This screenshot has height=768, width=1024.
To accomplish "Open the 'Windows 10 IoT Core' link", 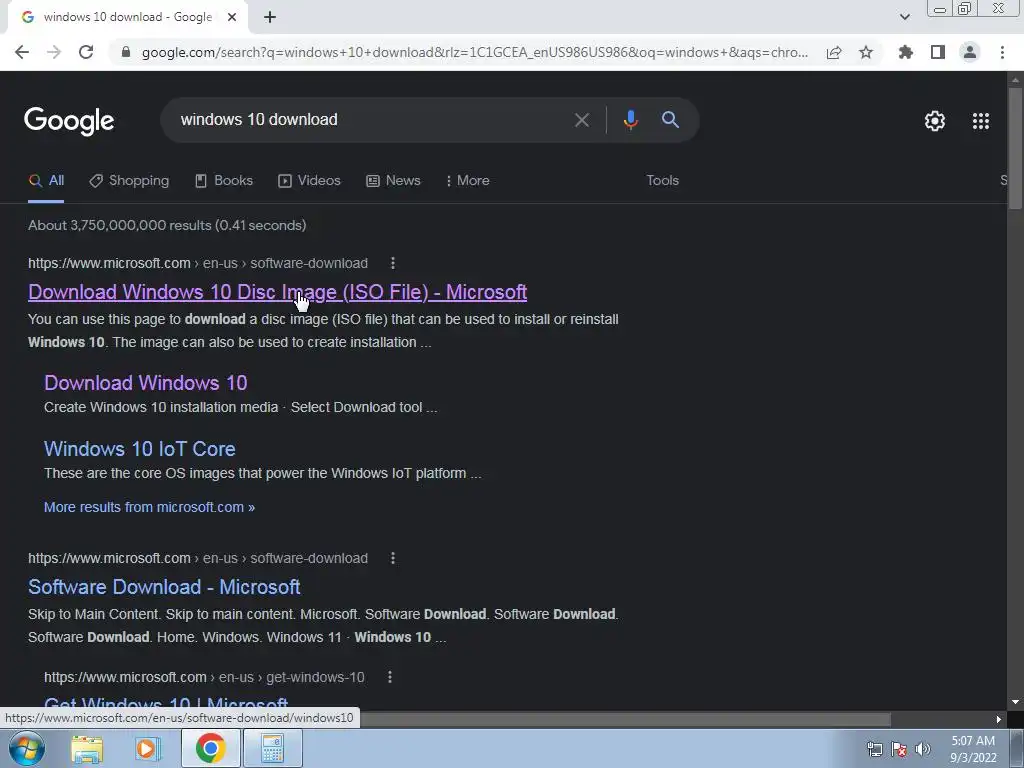I will (x=140, y=449).
